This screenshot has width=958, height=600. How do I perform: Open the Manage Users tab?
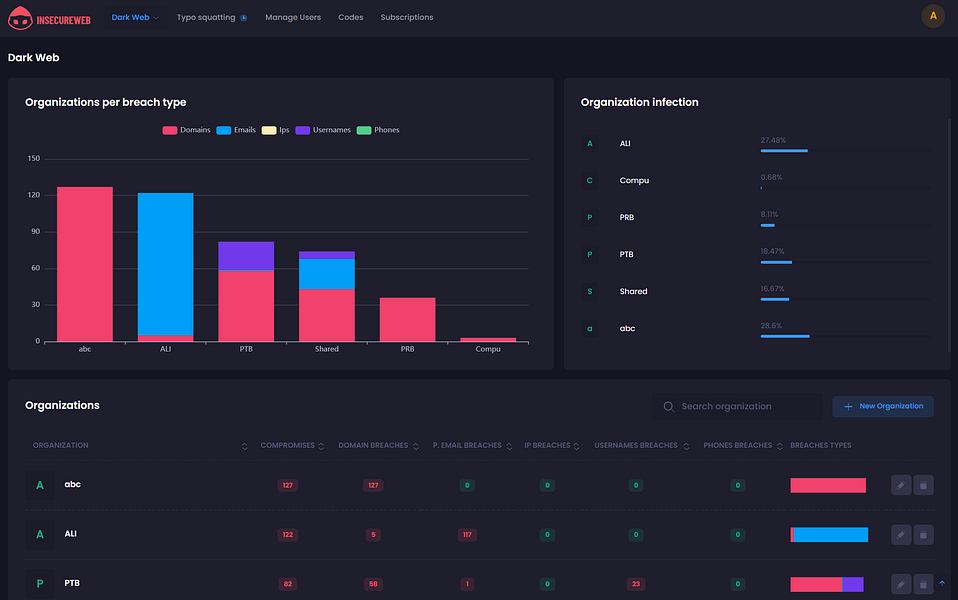(x=293, y=17)
